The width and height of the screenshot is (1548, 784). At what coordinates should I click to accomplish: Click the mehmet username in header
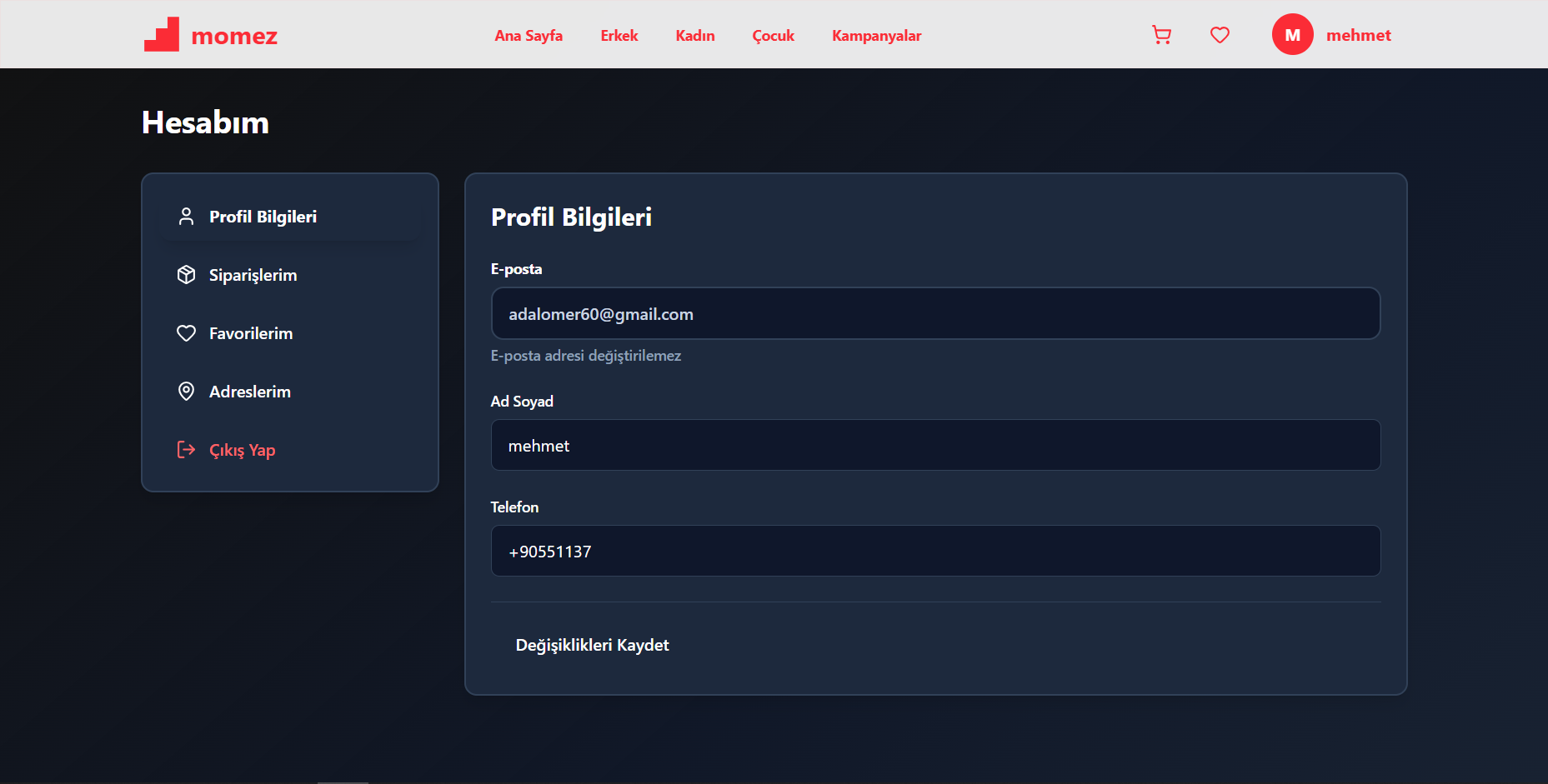click(x=1358, y=35)
